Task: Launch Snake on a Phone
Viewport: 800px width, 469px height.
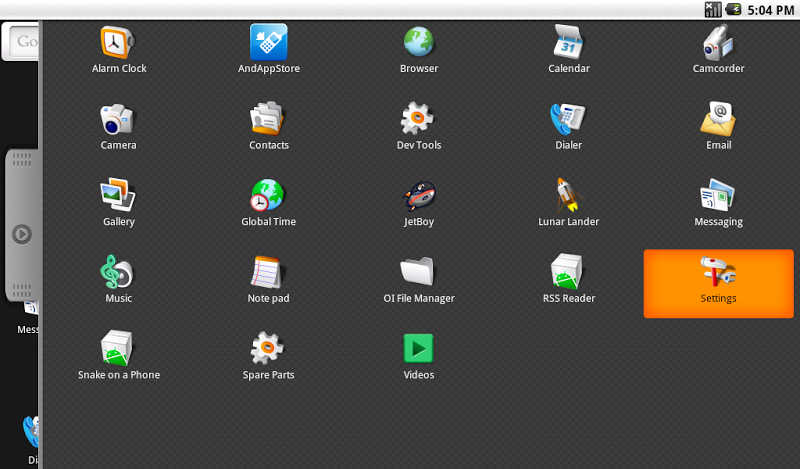Action: [118, 356]
